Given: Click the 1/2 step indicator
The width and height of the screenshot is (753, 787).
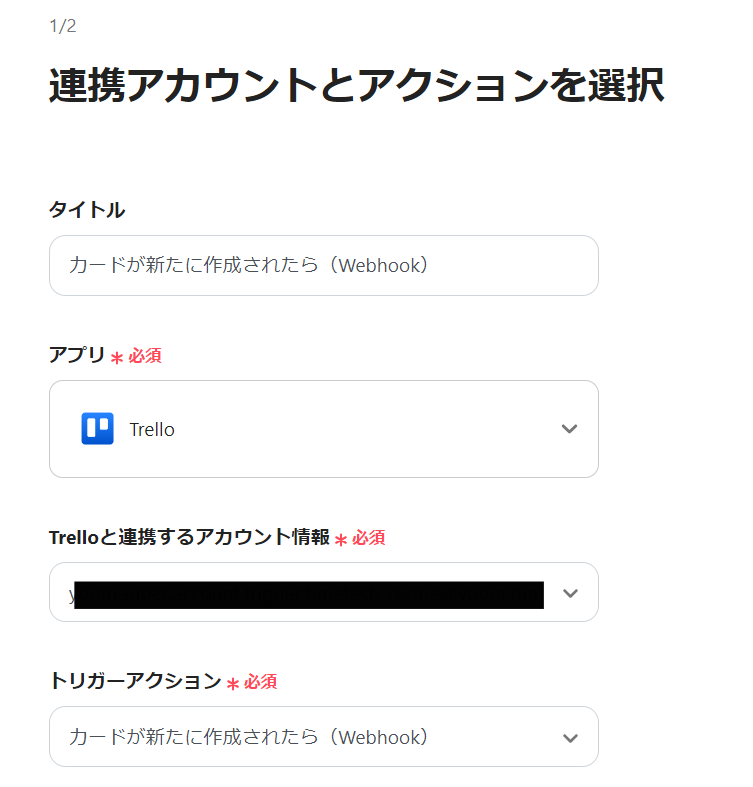Looking at the screenshot, I should click(x=62, y=26).
